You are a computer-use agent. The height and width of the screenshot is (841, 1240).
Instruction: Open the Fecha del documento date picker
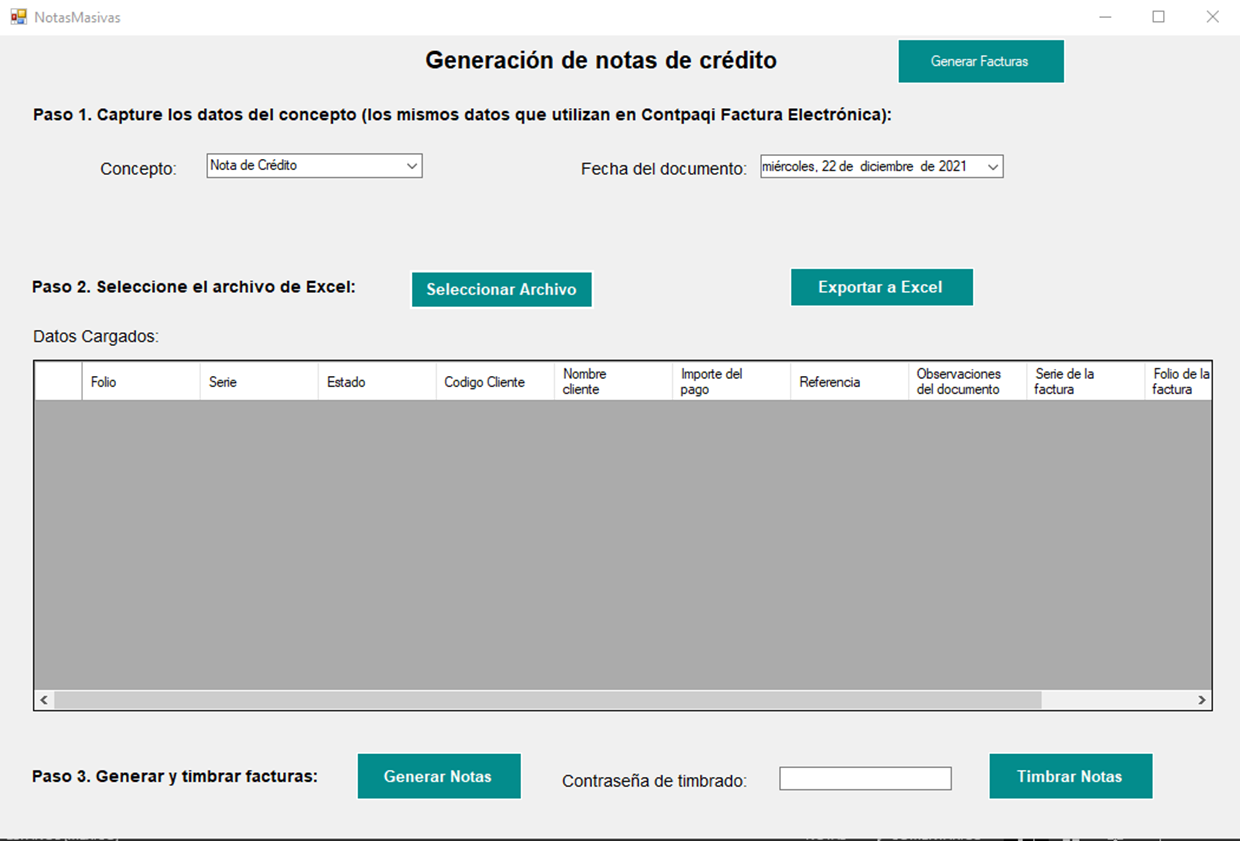pos(993,168)
